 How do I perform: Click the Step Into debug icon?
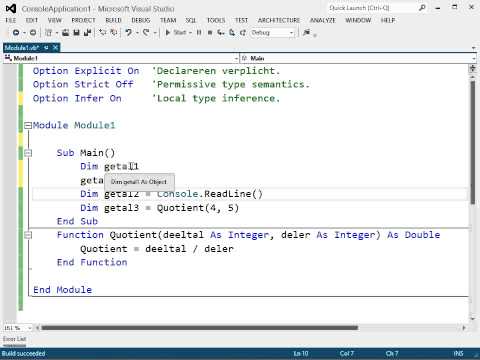[x=221, y=32]
